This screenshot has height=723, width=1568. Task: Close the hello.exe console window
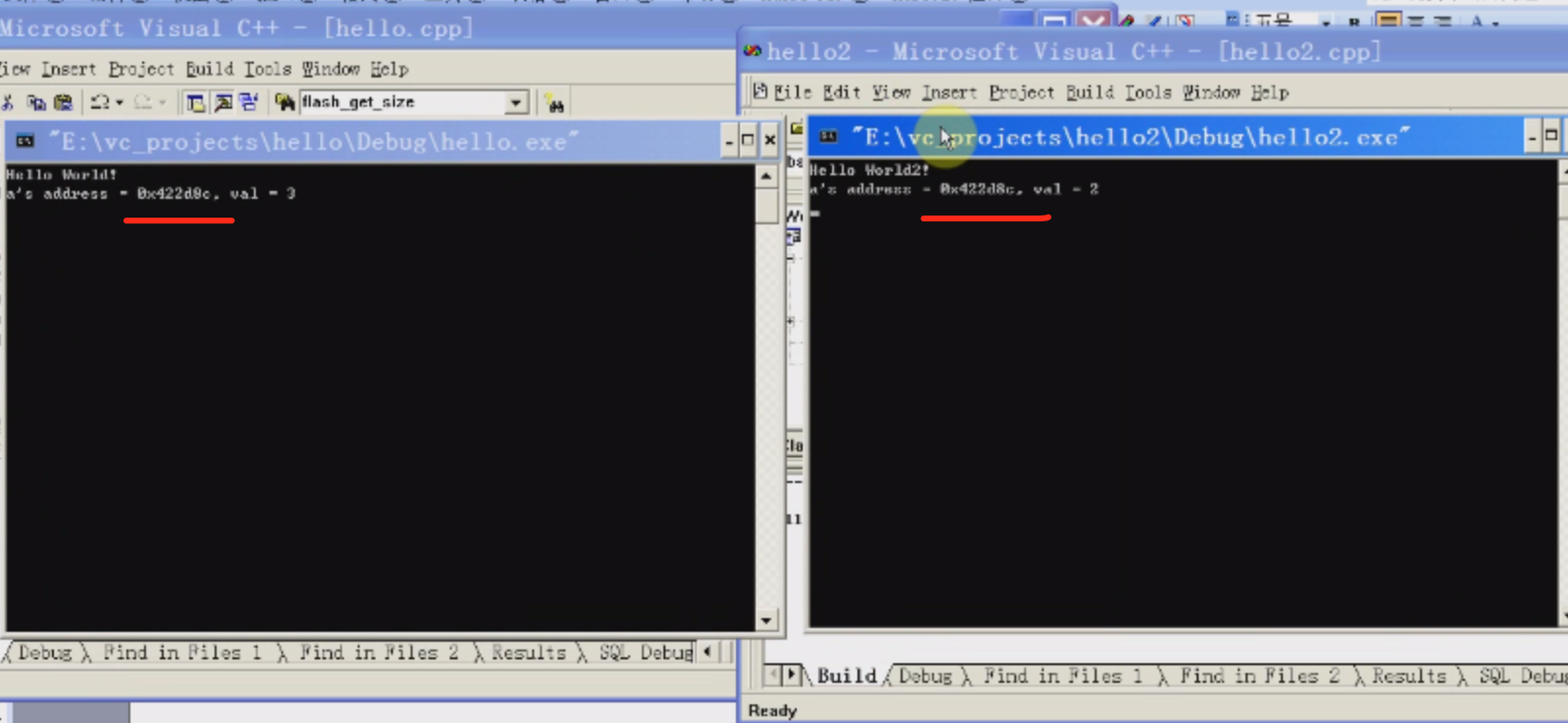click(770, 141)
